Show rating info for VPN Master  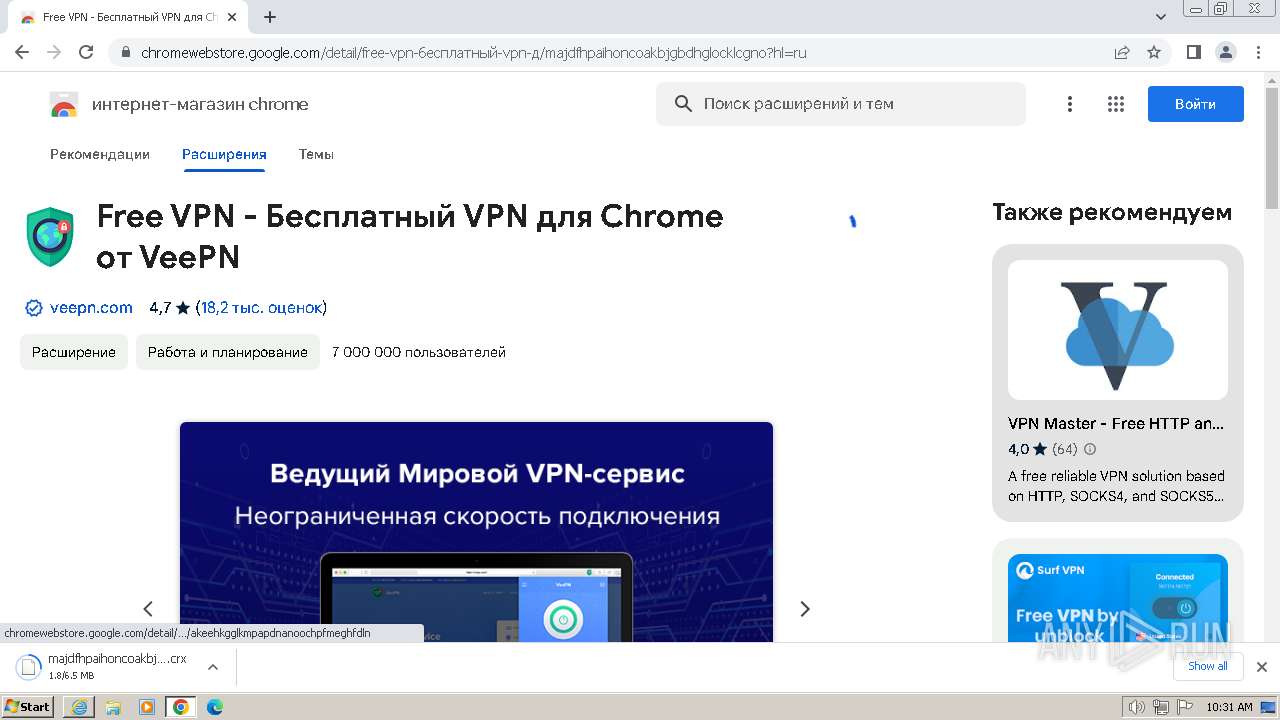pos(1090,450)
